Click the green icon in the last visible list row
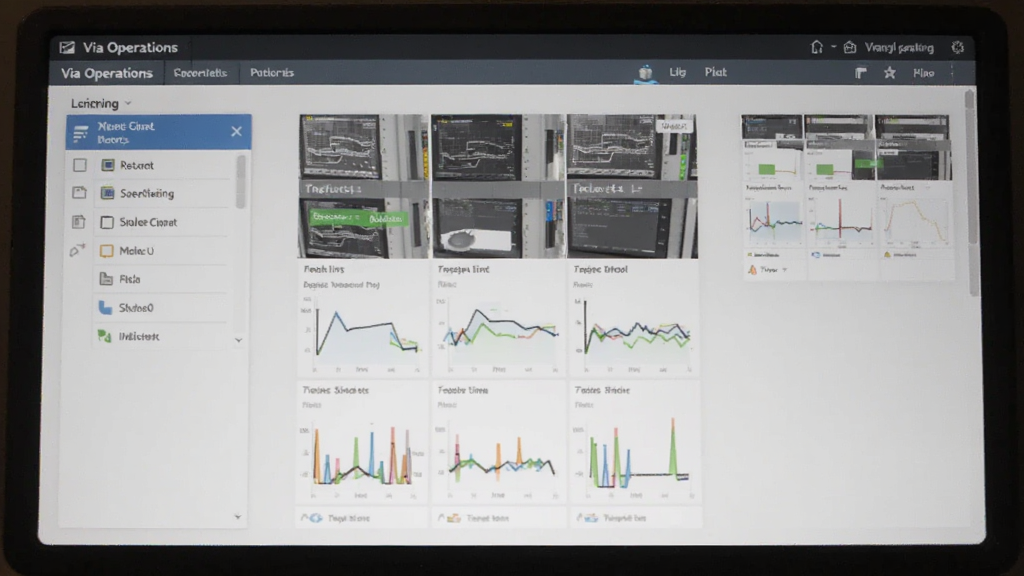This screenshot has height=576, width=1024. [104, 336]
